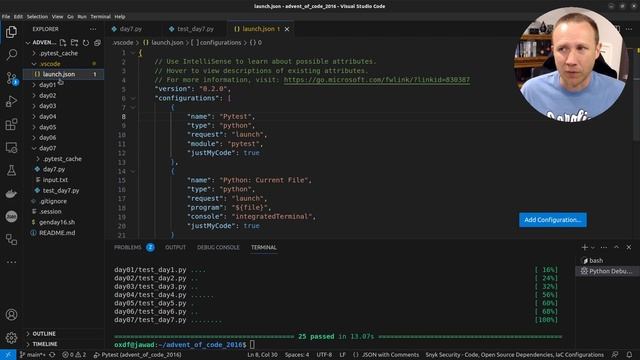
Task: Fold the configurations array at line 6
Action: (133, 98)
